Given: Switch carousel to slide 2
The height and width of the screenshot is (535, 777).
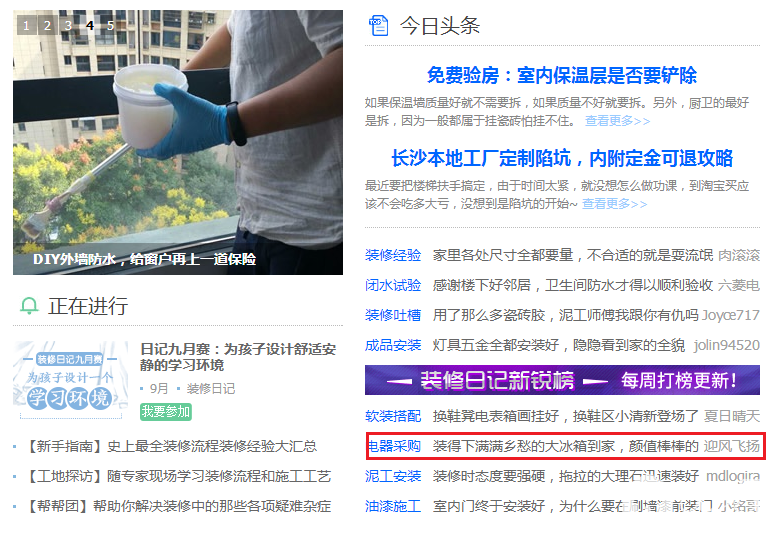Looking at the screenshot, I should point(48,25).
